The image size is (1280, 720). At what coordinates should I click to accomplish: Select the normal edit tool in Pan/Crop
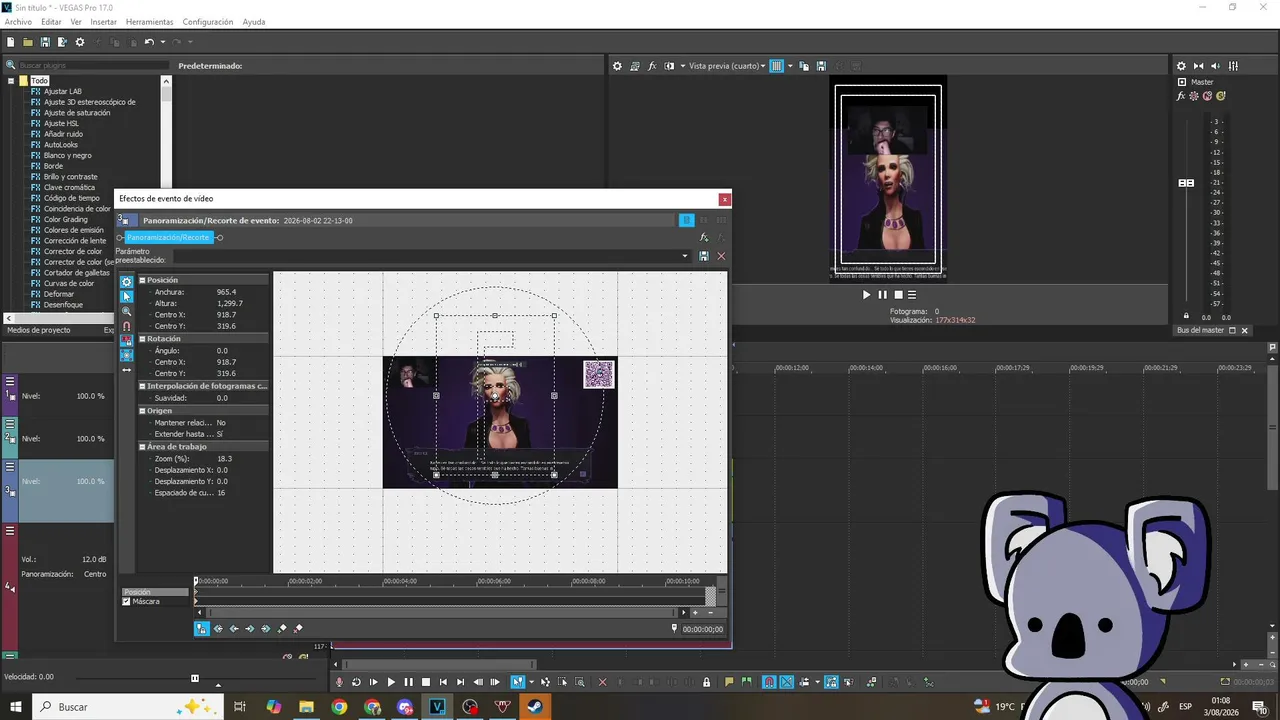127,297
